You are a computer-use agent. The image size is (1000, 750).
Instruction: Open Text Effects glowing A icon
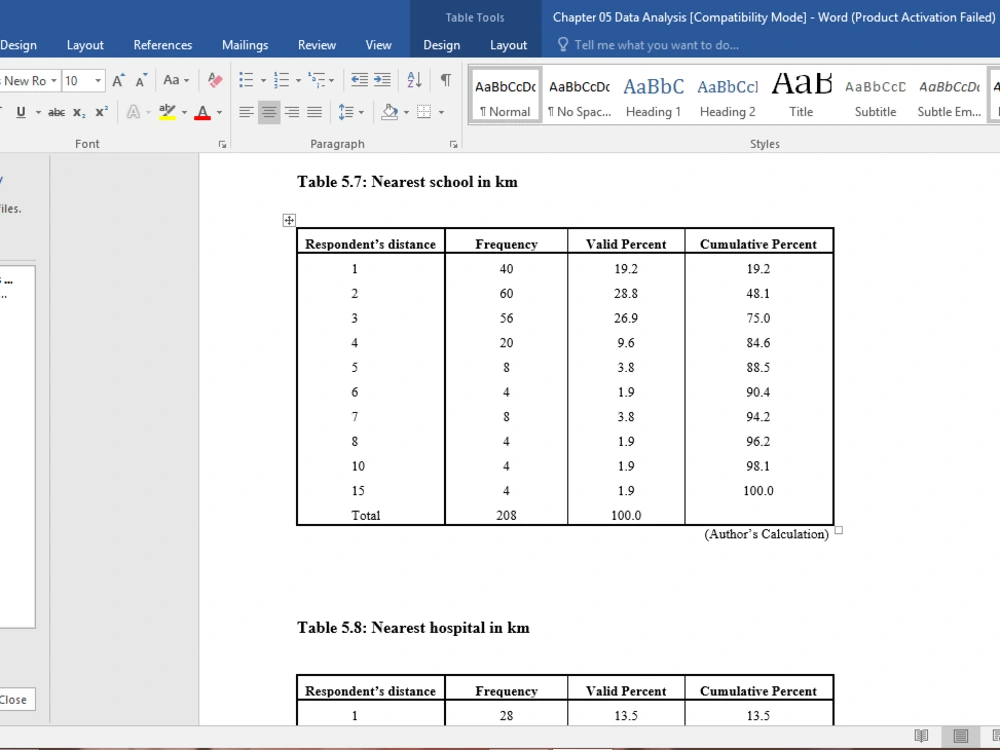click(133, 112)
